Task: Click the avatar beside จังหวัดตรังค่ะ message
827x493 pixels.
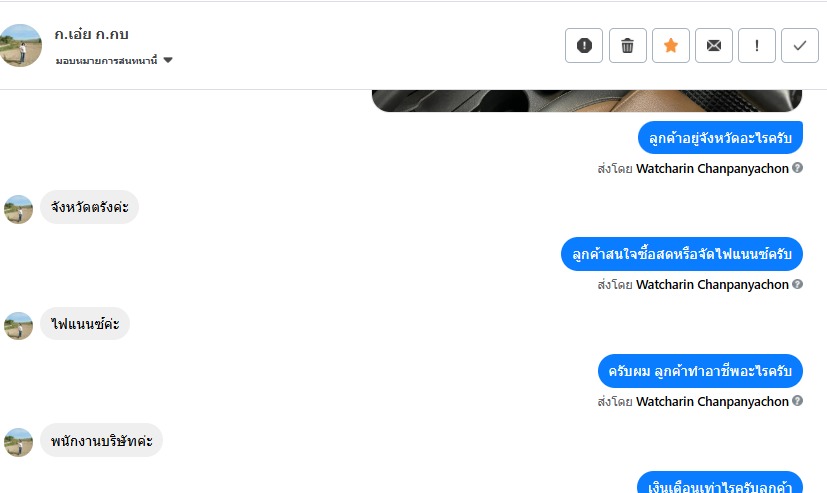Action: (x=18, y=209)
